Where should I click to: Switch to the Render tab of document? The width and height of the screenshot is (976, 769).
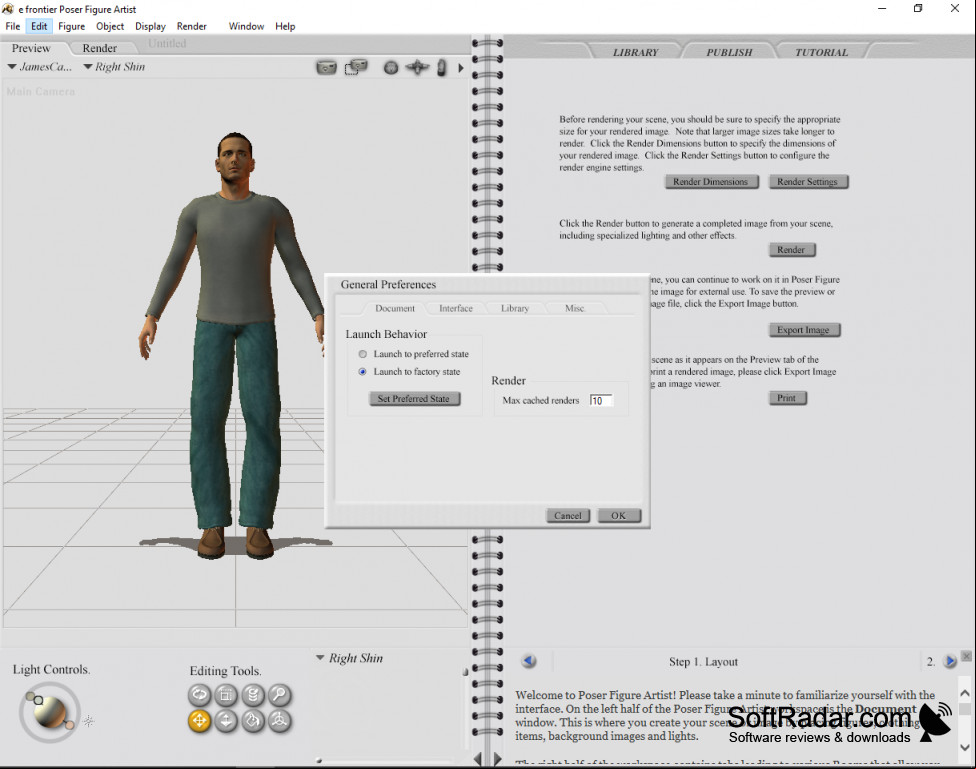click(100, 48)
